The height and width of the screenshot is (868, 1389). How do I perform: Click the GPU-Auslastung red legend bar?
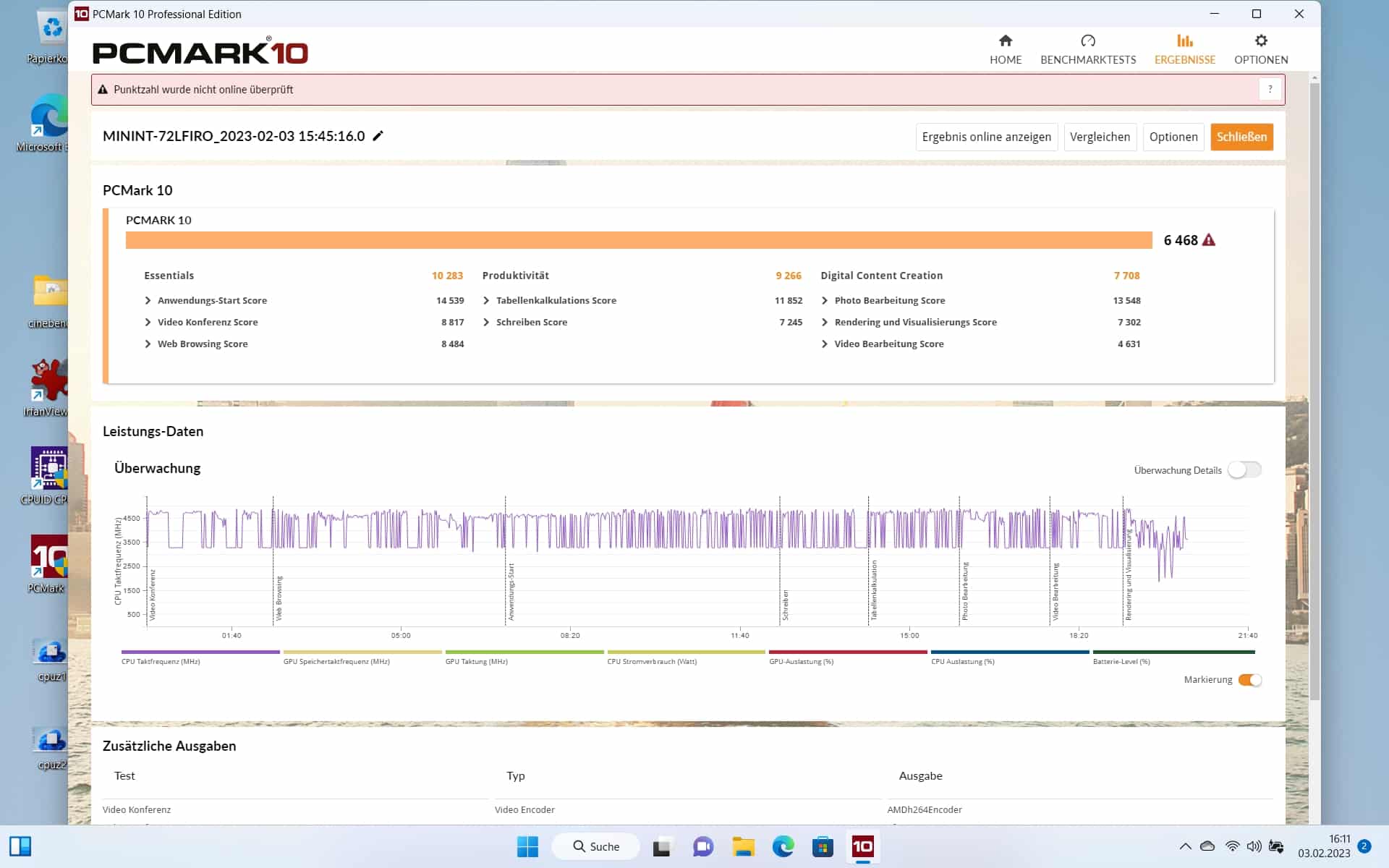pos(847,652)
